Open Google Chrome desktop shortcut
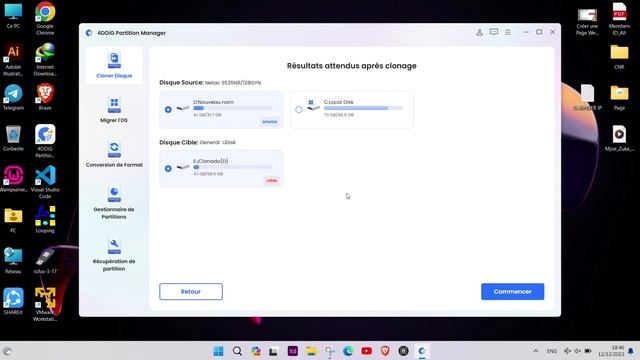 click(x=45, y=19)
